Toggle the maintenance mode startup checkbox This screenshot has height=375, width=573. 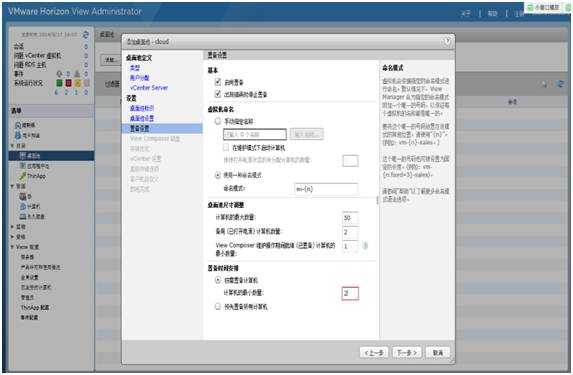click(x=226, y=148)
